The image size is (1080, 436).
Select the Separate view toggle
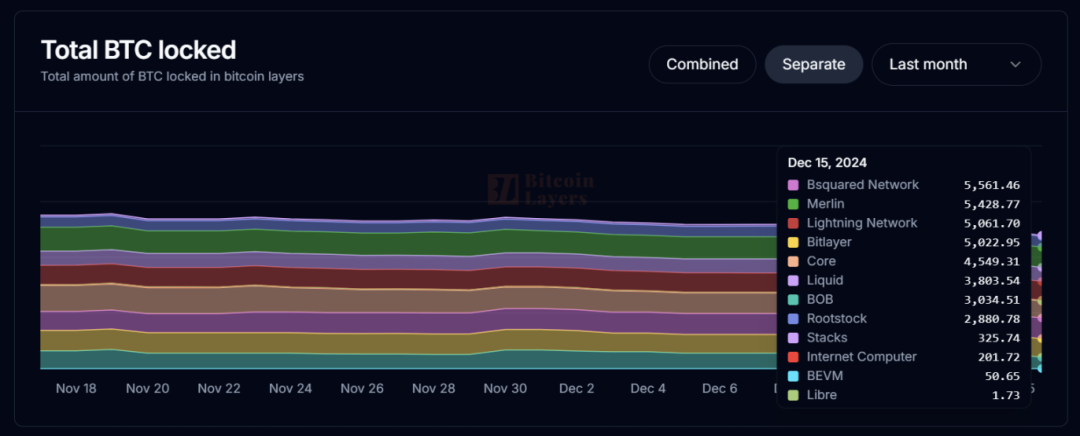coord(813,64)
